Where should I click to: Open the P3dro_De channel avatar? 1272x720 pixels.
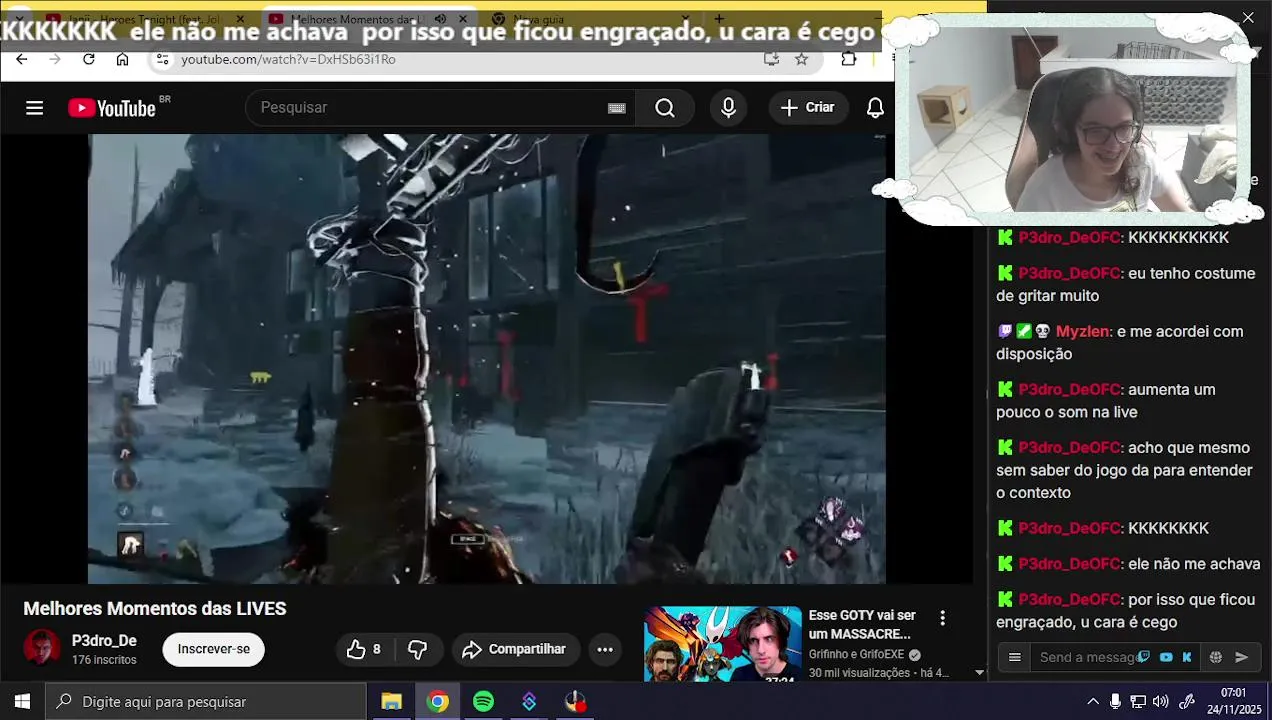pyautogui.click(x=42, y=648)
